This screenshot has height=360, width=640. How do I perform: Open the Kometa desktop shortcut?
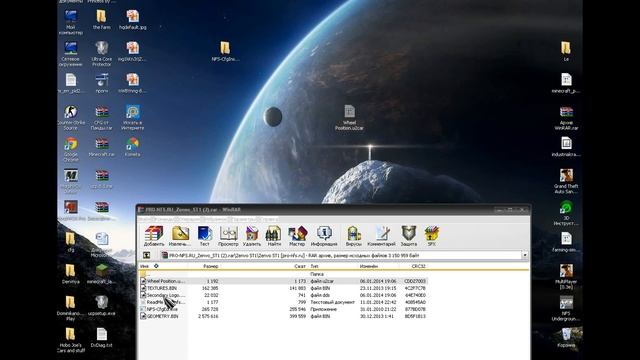(133, 147)
